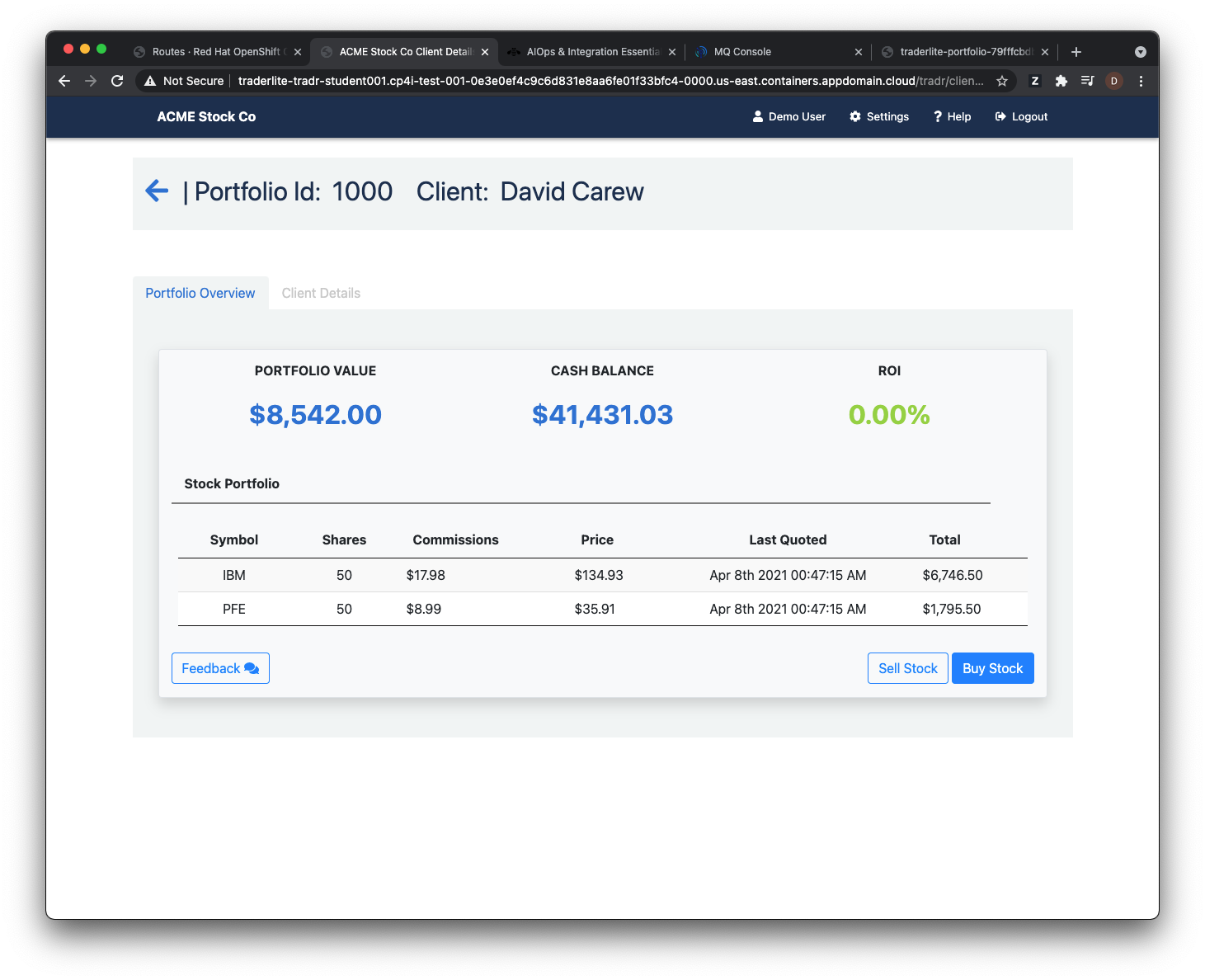Click the client name David Carew
This screenshot has height=980, width=1205.
572,191
